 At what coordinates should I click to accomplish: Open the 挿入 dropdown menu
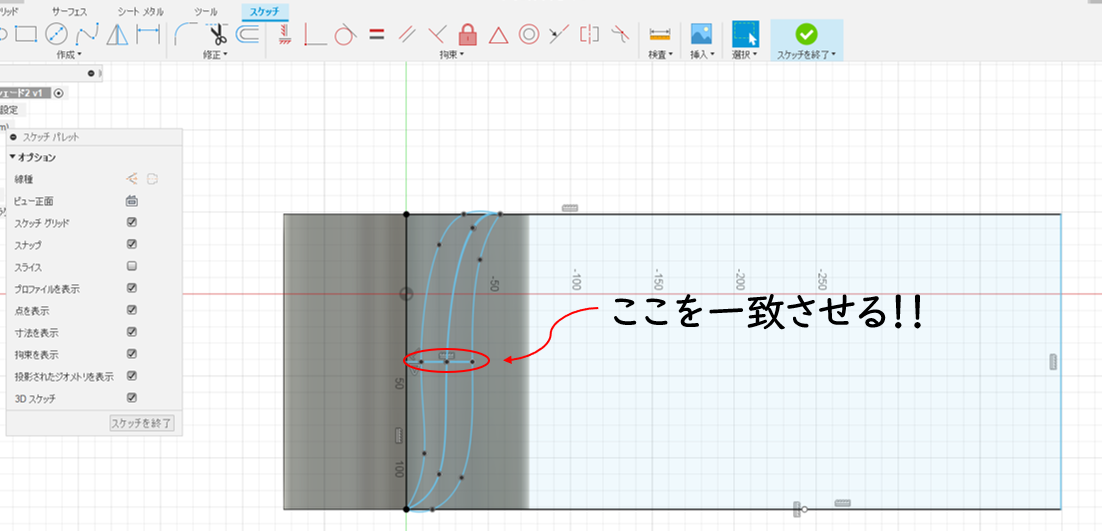[702, 54]
